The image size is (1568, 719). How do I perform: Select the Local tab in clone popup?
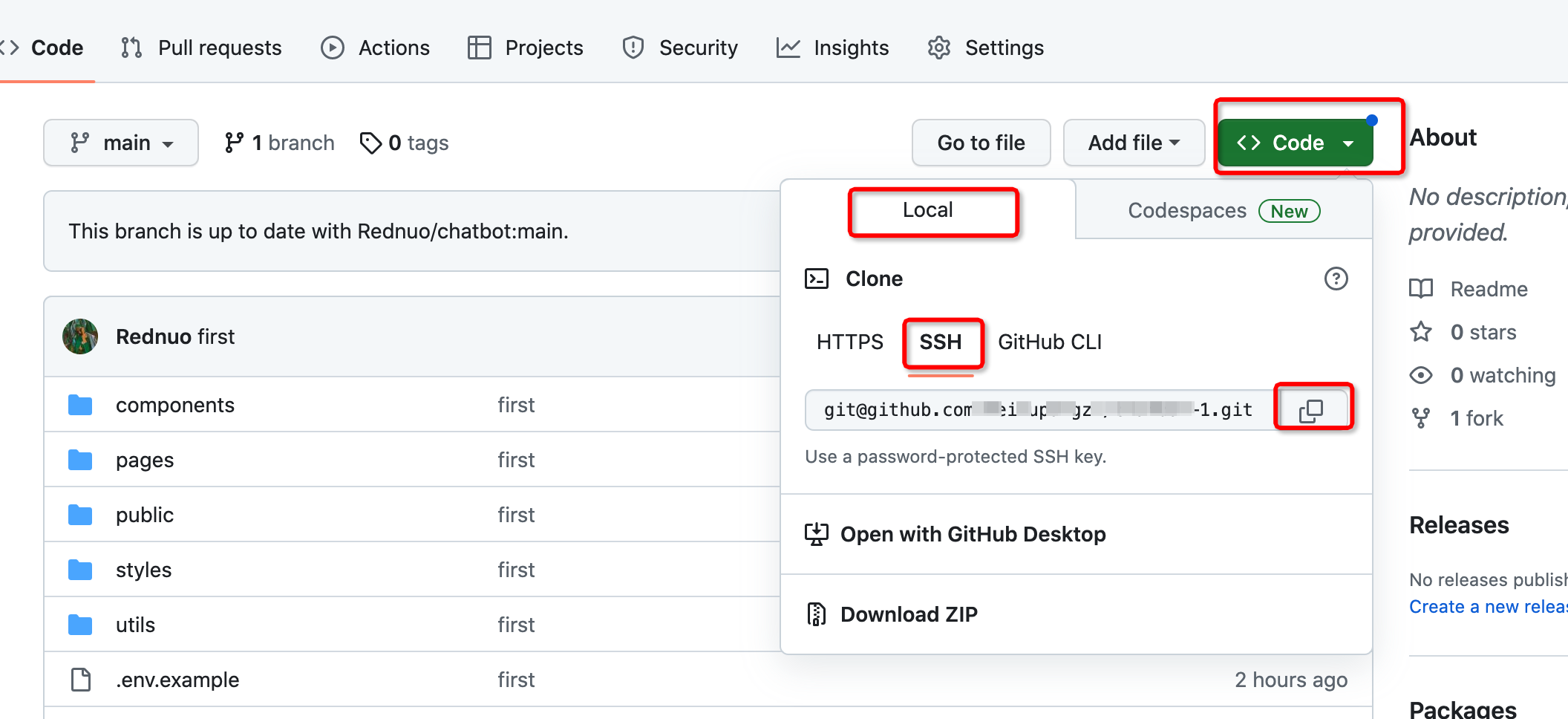928,210
